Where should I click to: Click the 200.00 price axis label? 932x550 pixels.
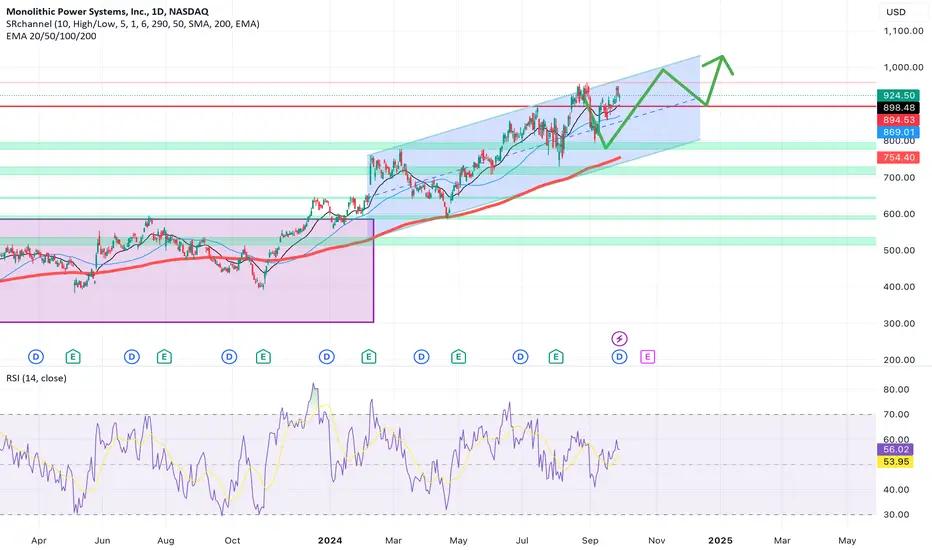tap(899, 360)
